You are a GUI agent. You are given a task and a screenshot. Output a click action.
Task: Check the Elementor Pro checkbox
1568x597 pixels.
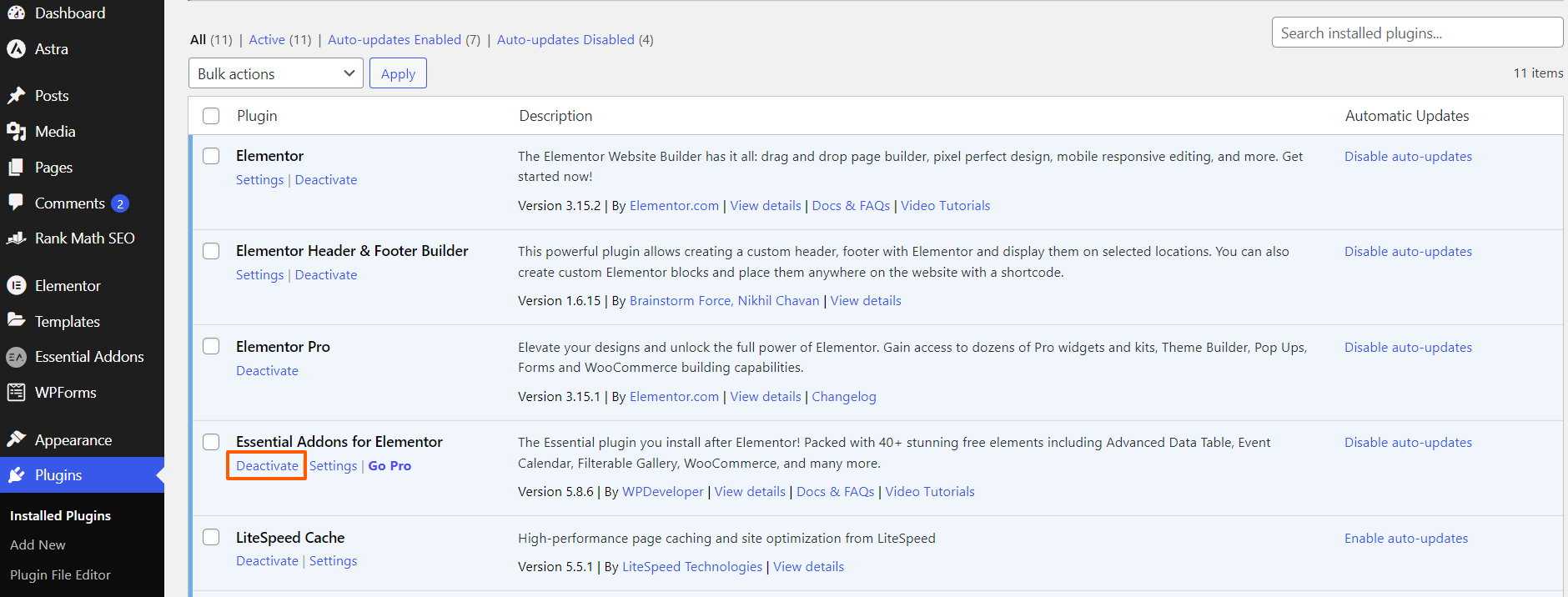pos(211,346)
